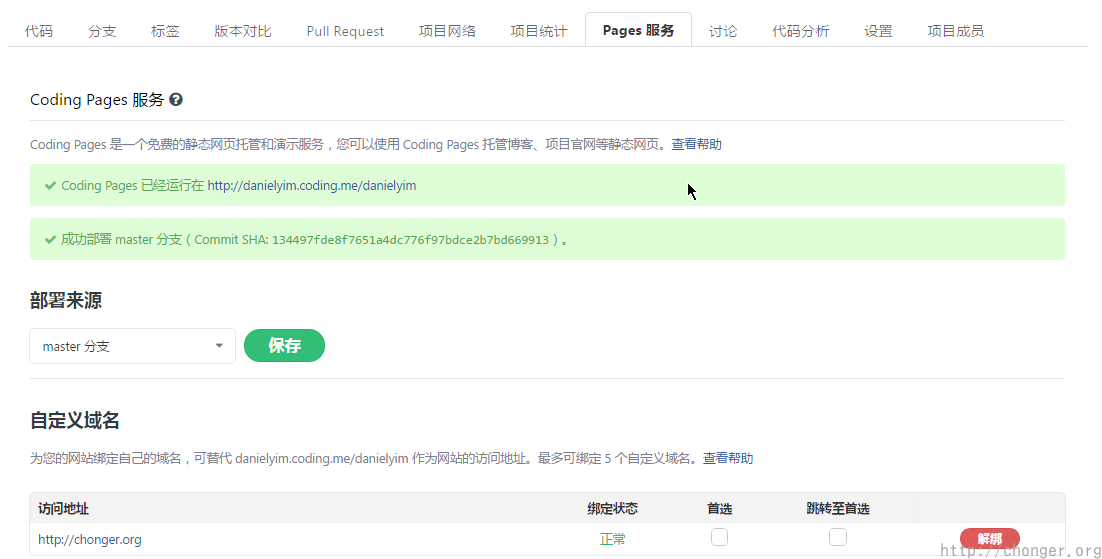Click 查看帮助 link under Coding Pages description

[x=696, y=144]
